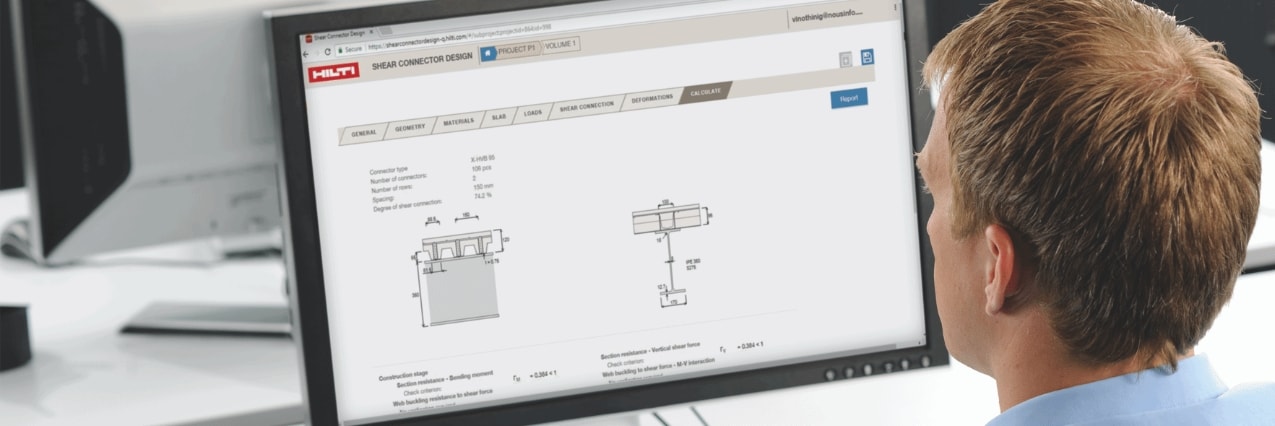Screen dimensions: 1275x426
Task: Click the 'Construction stage' heading
Action: [x=402, y=375]
